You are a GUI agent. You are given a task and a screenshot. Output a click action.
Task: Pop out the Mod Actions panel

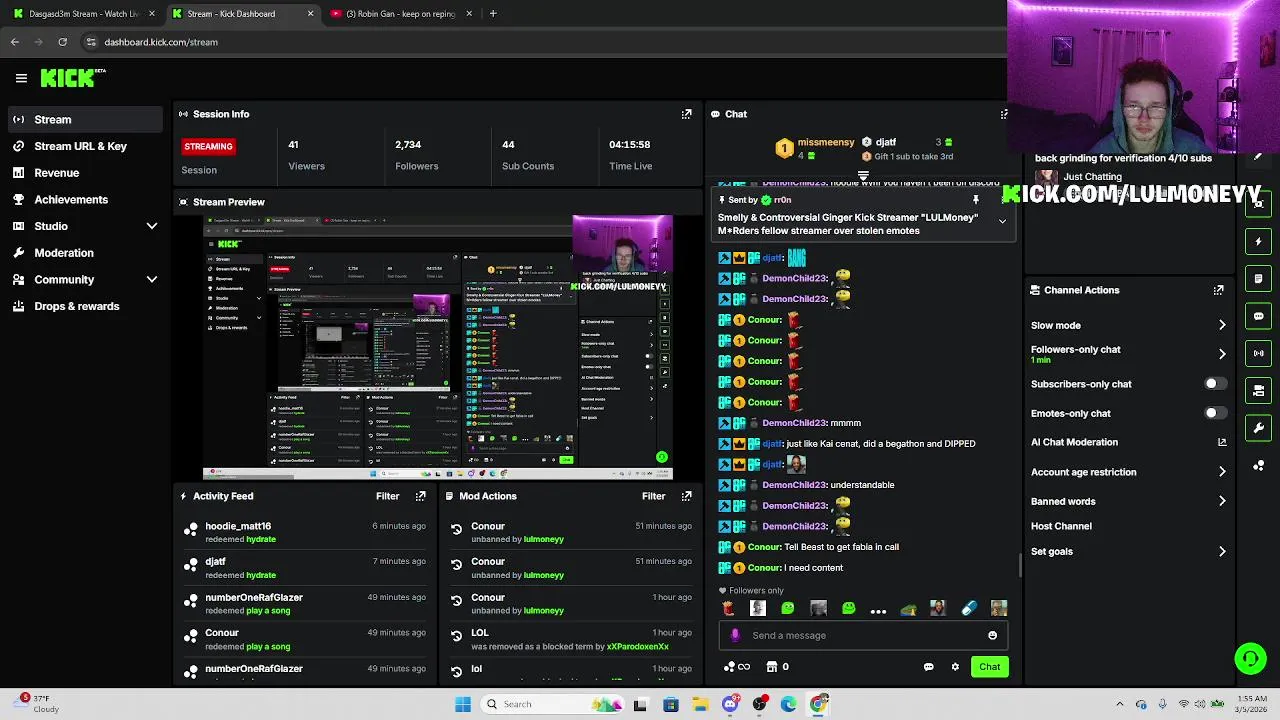coord(686,496)
